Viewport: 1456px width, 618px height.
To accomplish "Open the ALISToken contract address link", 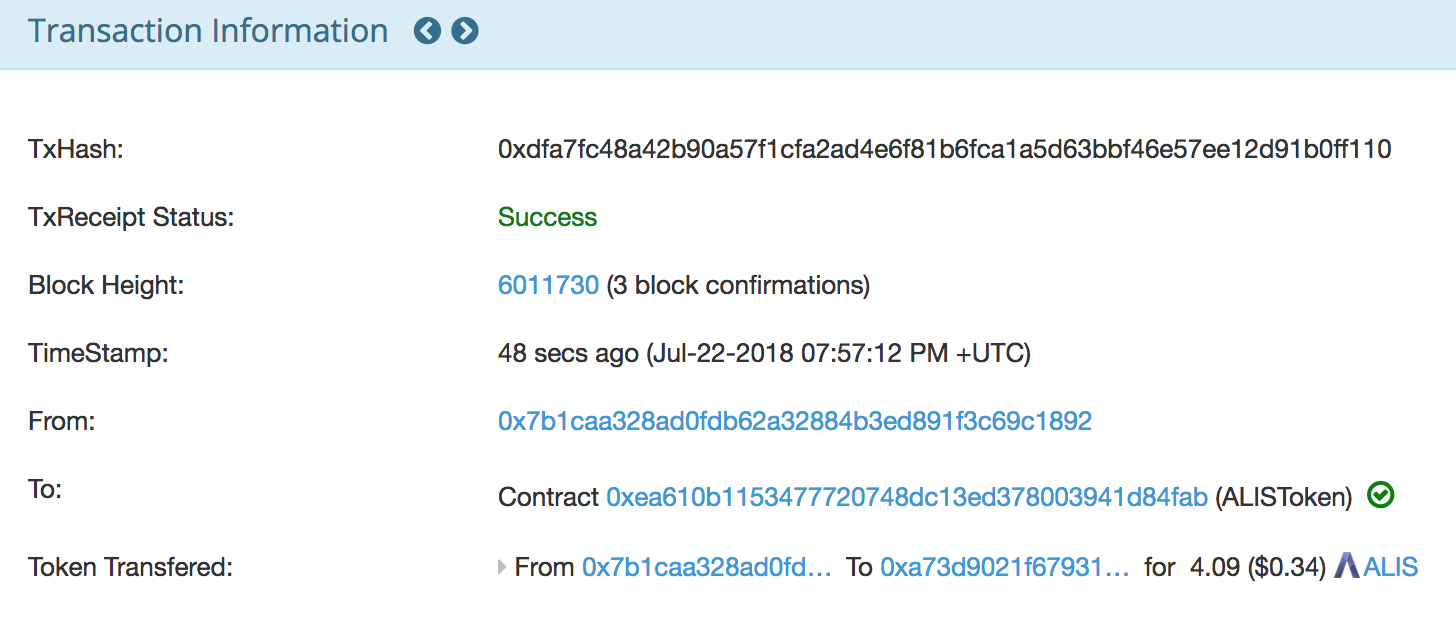I will pyautogui.click(x=907, y=496).
